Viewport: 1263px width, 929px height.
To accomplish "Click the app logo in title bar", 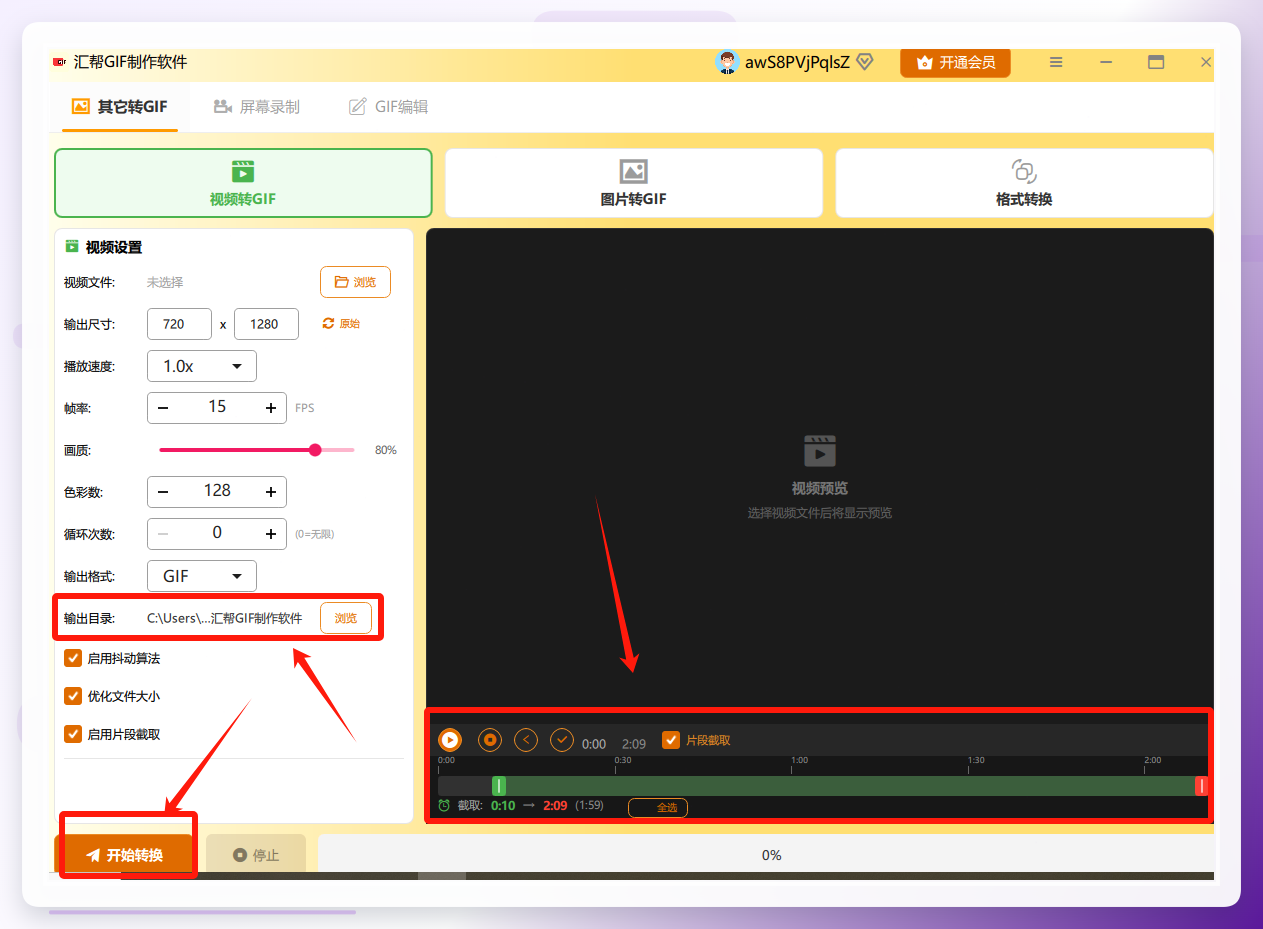I will click(59, 62).
